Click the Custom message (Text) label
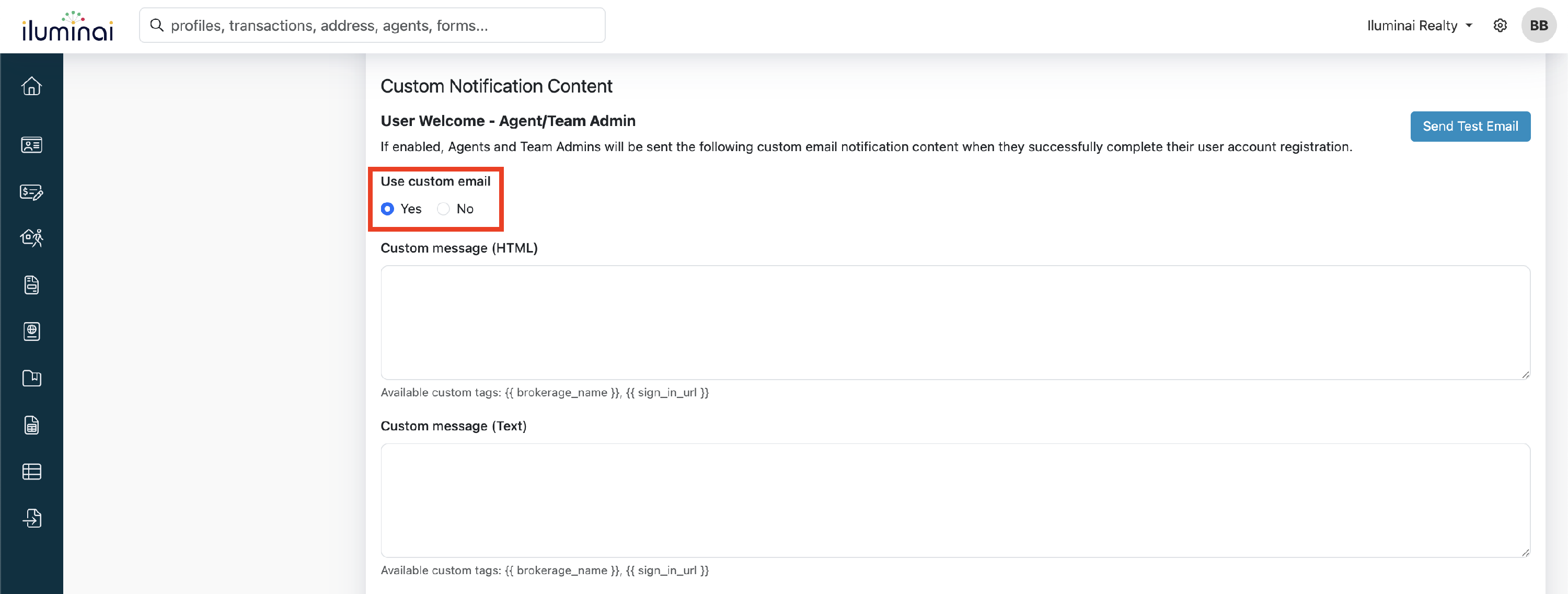The height and width of the screenshot is (594, 1568). 454,426
